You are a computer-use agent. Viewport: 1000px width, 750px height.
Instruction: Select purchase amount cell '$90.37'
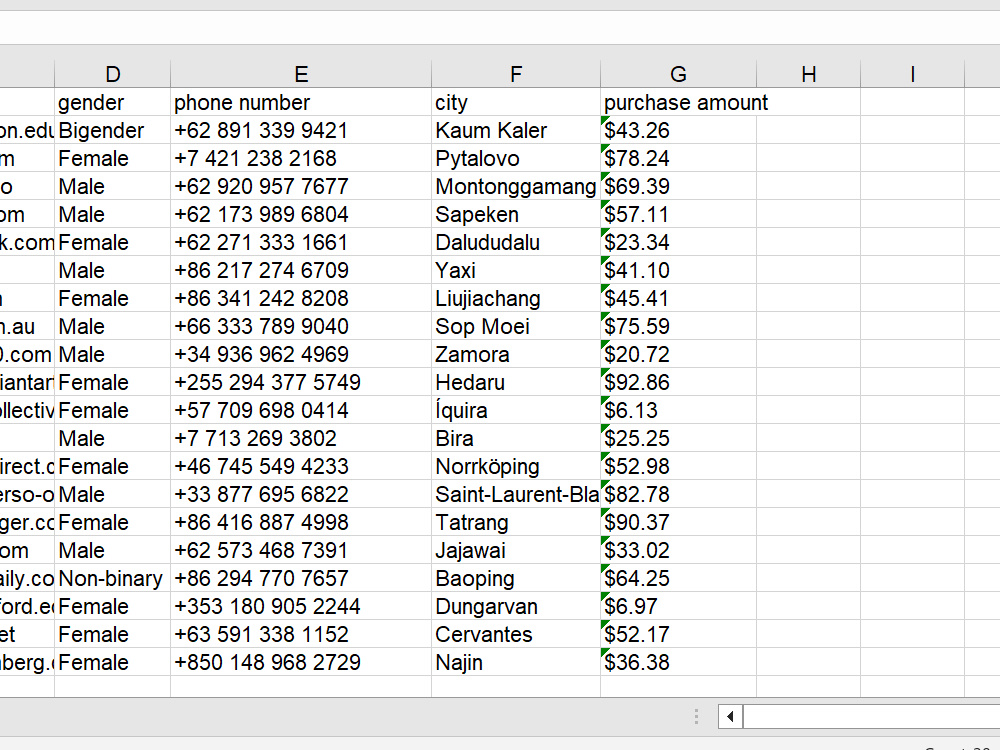pos(679,522)
